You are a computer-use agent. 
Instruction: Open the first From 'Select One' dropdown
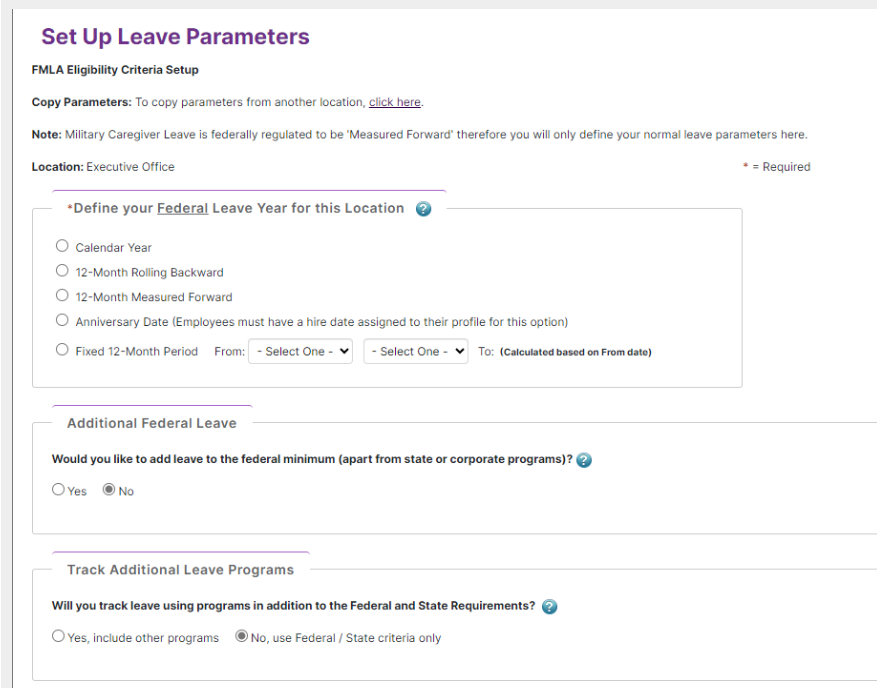click(x=300, y=351)
